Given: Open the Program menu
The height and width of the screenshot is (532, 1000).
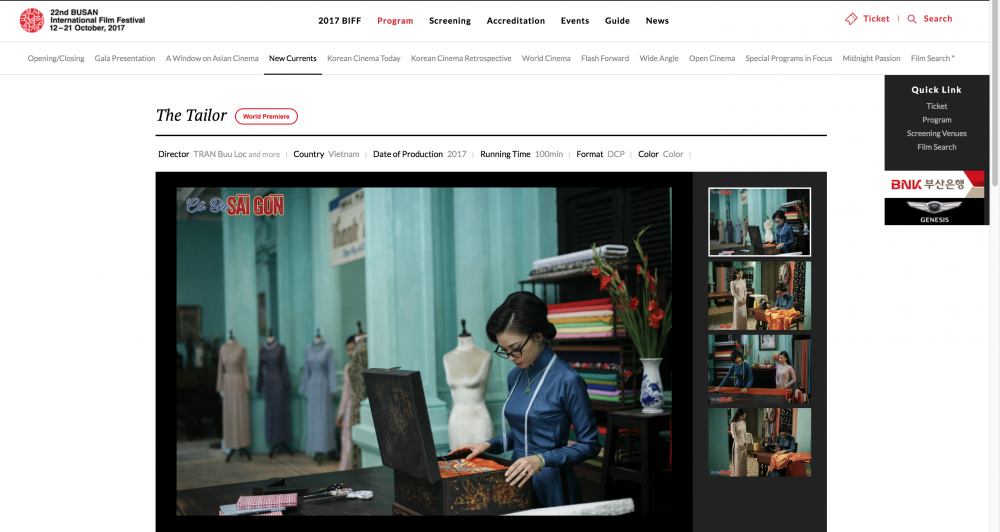Looking at the screenshot, I should pos(395,21).
